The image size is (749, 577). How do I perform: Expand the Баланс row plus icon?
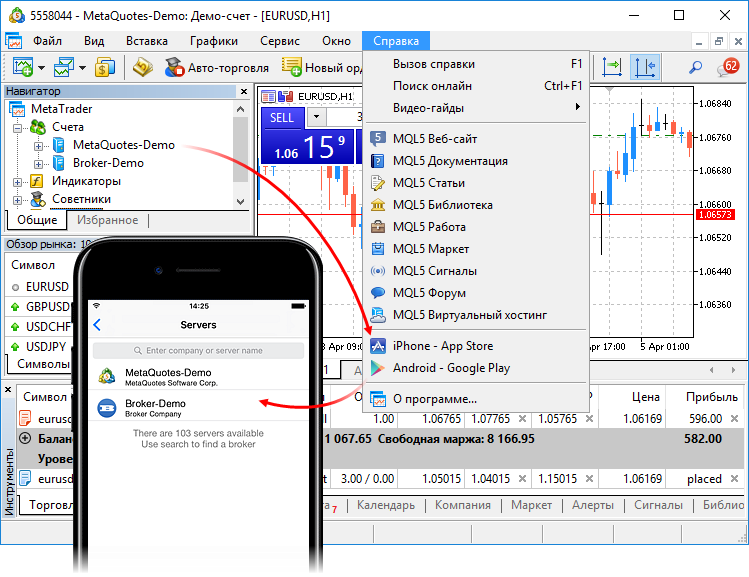coord(25,438)
